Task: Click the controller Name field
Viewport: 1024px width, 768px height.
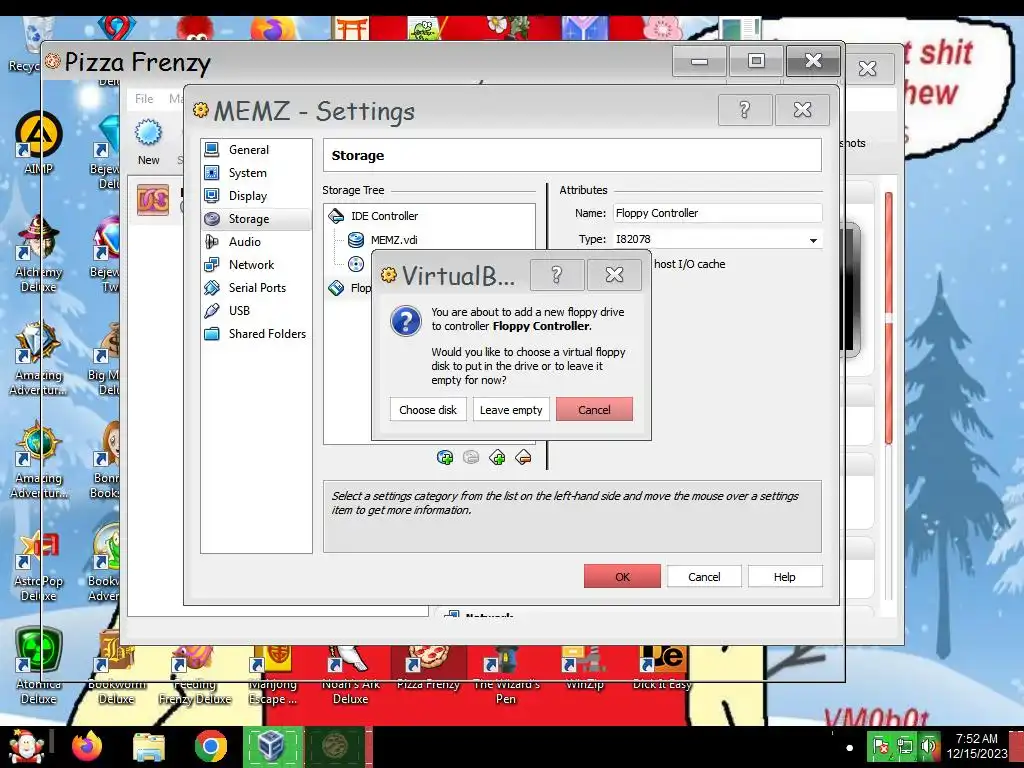Action: tap(717, 213)
